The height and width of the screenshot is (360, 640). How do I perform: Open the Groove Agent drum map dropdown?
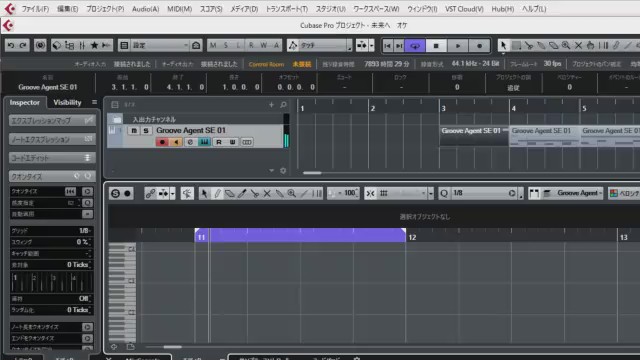[x=577, y=193]
